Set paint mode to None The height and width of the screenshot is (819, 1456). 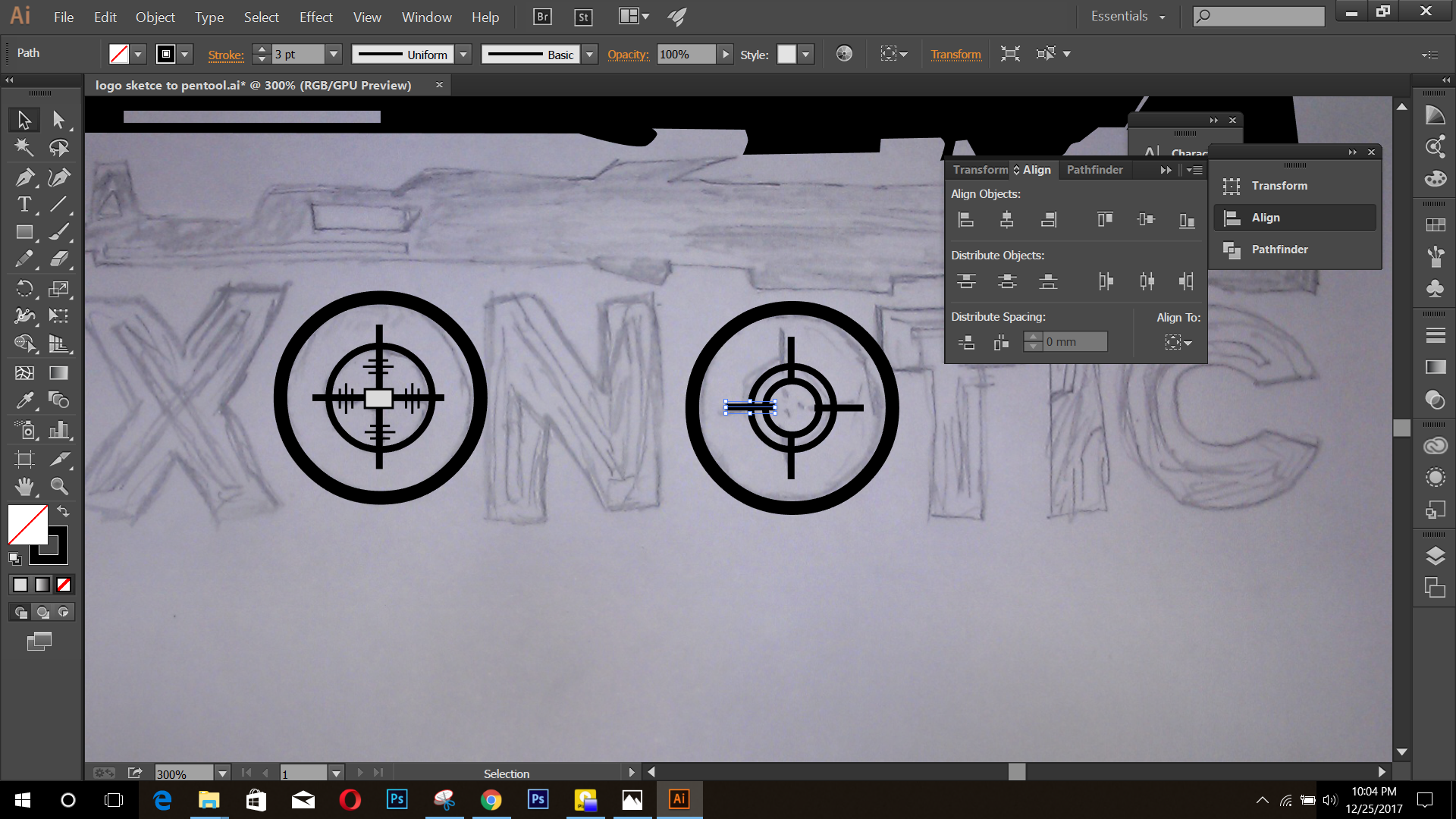coord(64,585)
